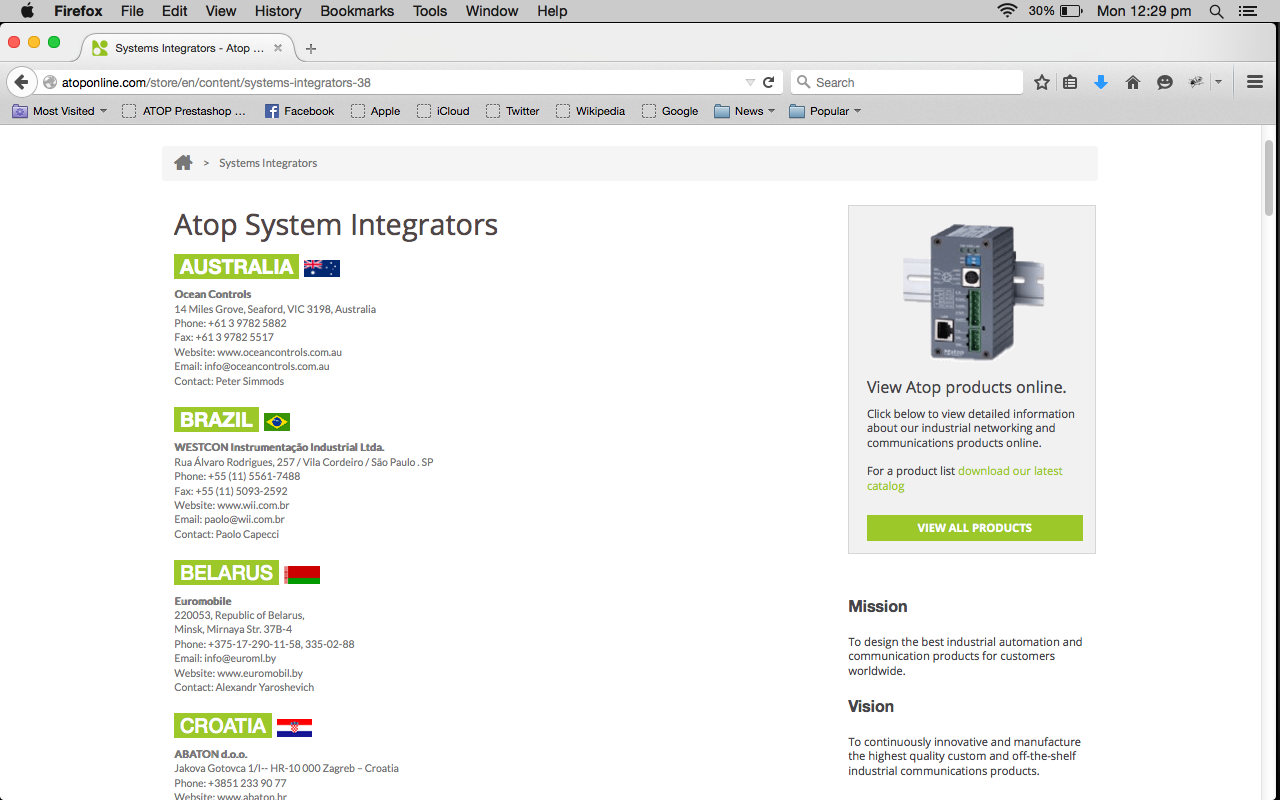Open the Google bookmark
Screen dimensions: 1280x800
(670, 111)
